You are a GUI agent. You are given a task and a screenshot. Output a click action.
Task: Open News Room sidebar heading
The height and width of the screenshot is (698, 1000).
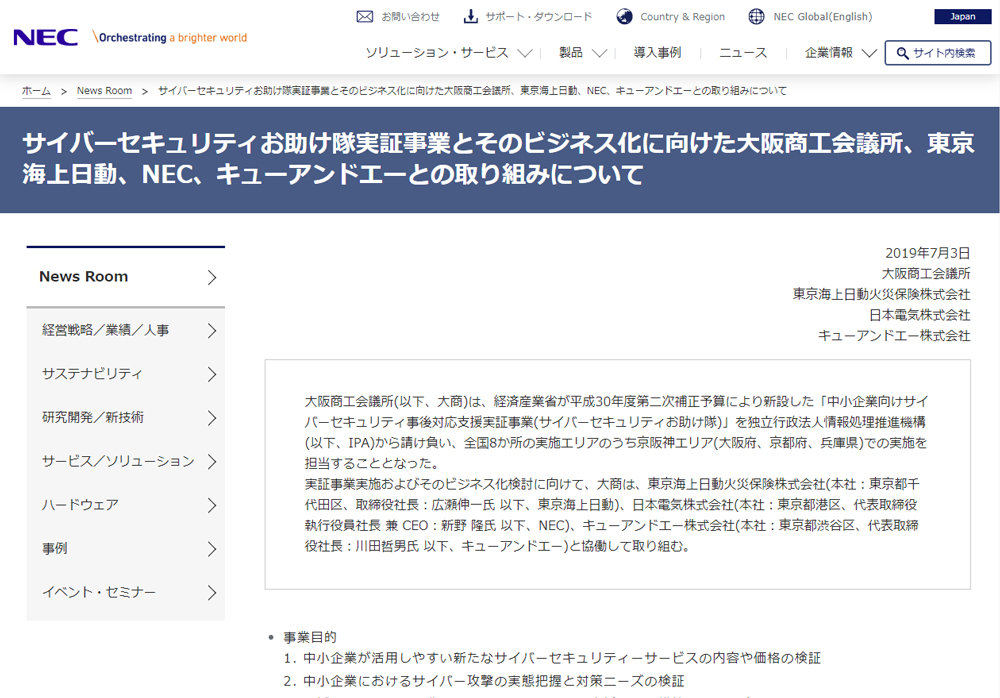pos(84,277)
